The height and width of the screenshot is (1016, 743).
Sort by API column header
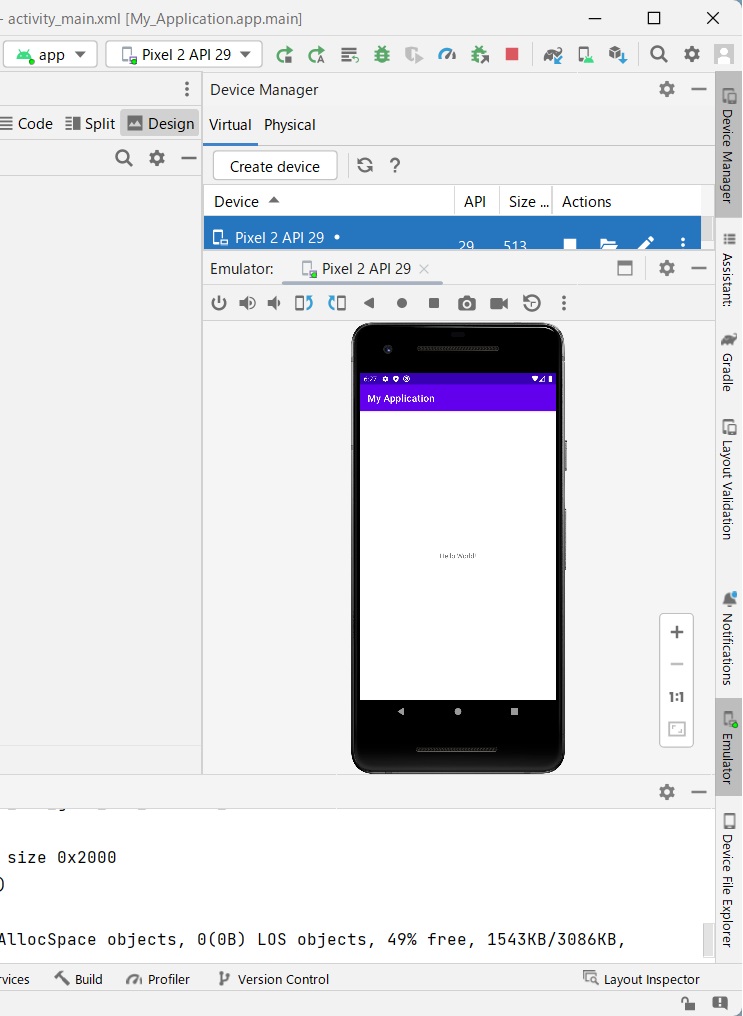tap(475, 202)
